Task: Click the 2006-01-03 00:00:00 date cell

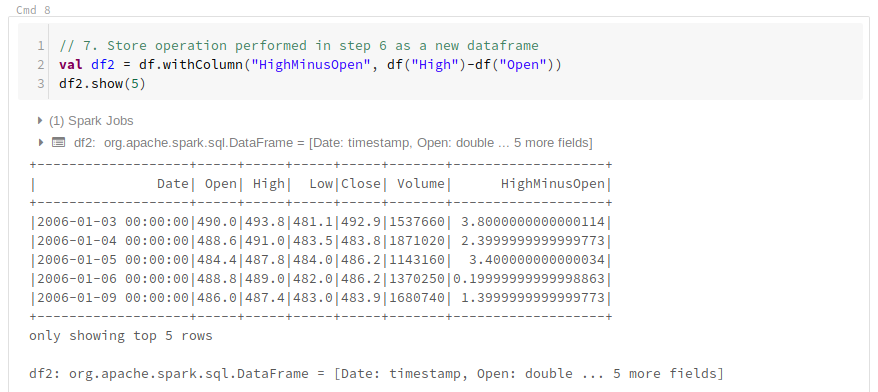Action: point(113,222)
